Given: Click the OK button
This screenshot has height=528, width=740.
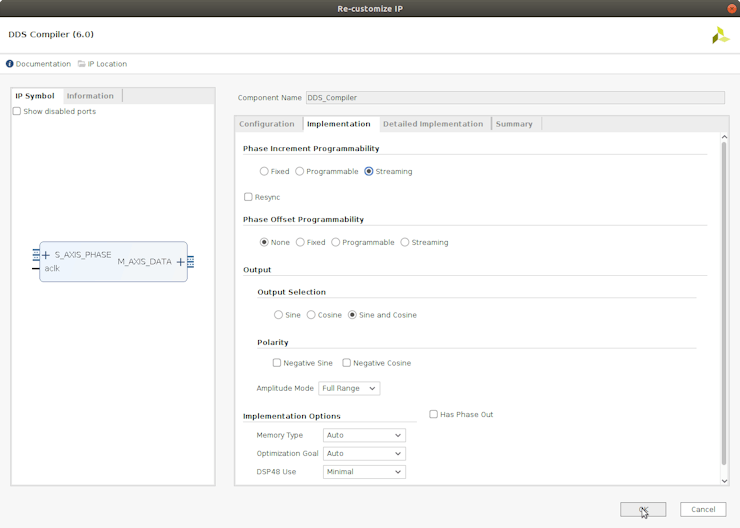Looking at the screenshot, I should pos(643,510).
